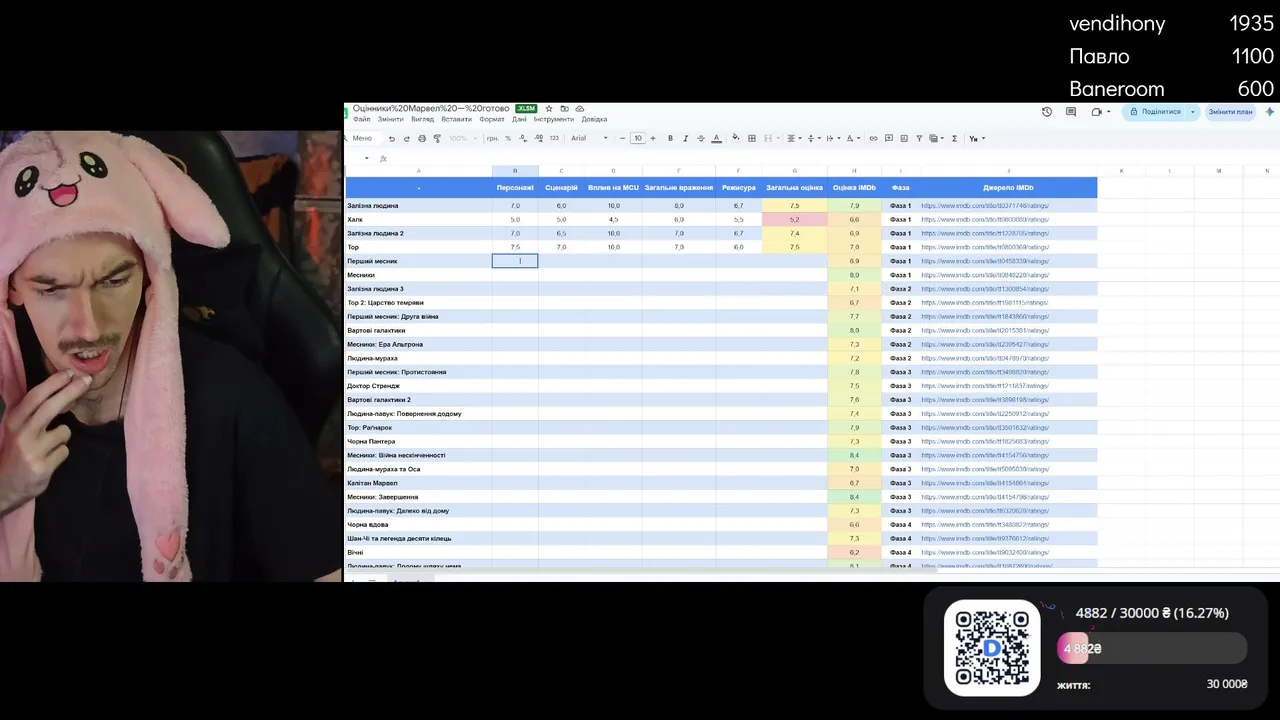Open the cell borders menu
The height and width of the screenshot is (720, 1280).
point(752,138)
